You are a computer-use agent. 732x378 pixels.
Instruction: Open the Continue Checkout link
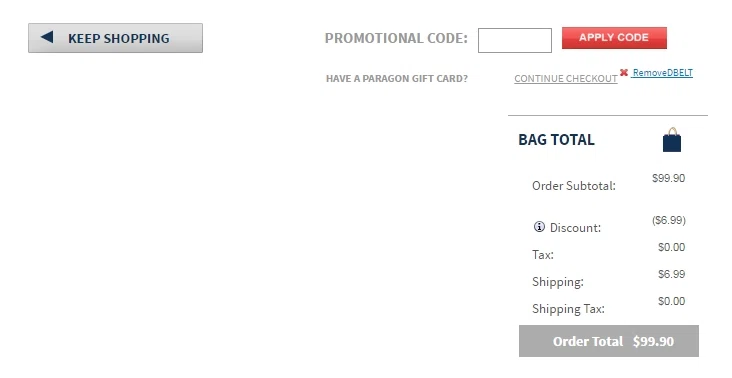click(566, 78)
